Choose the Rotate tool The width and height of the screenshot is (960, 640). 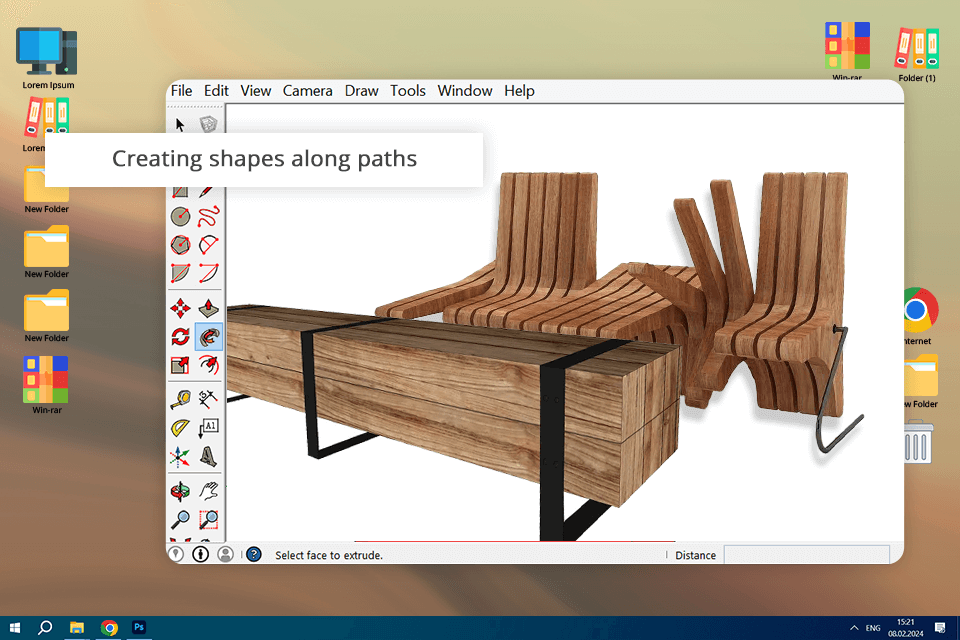point(180,337)
